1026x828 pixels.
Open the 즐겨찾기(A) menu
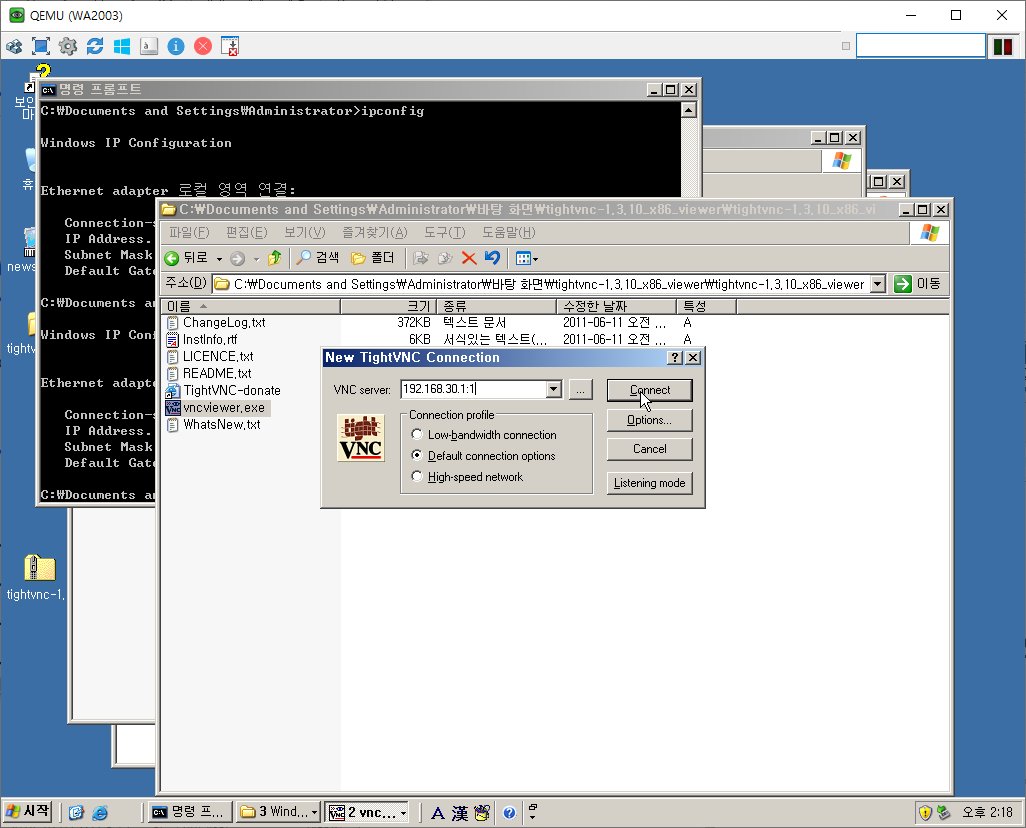click(x=374, y=233)
